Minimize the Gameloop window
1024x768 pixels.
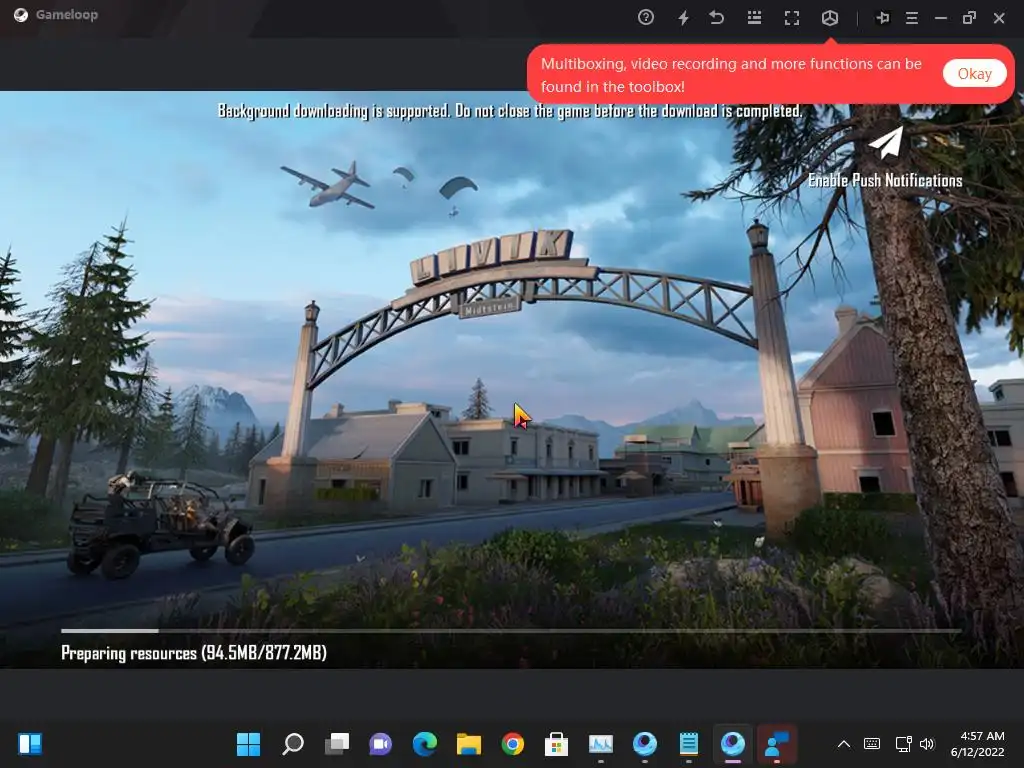[940, 18]
